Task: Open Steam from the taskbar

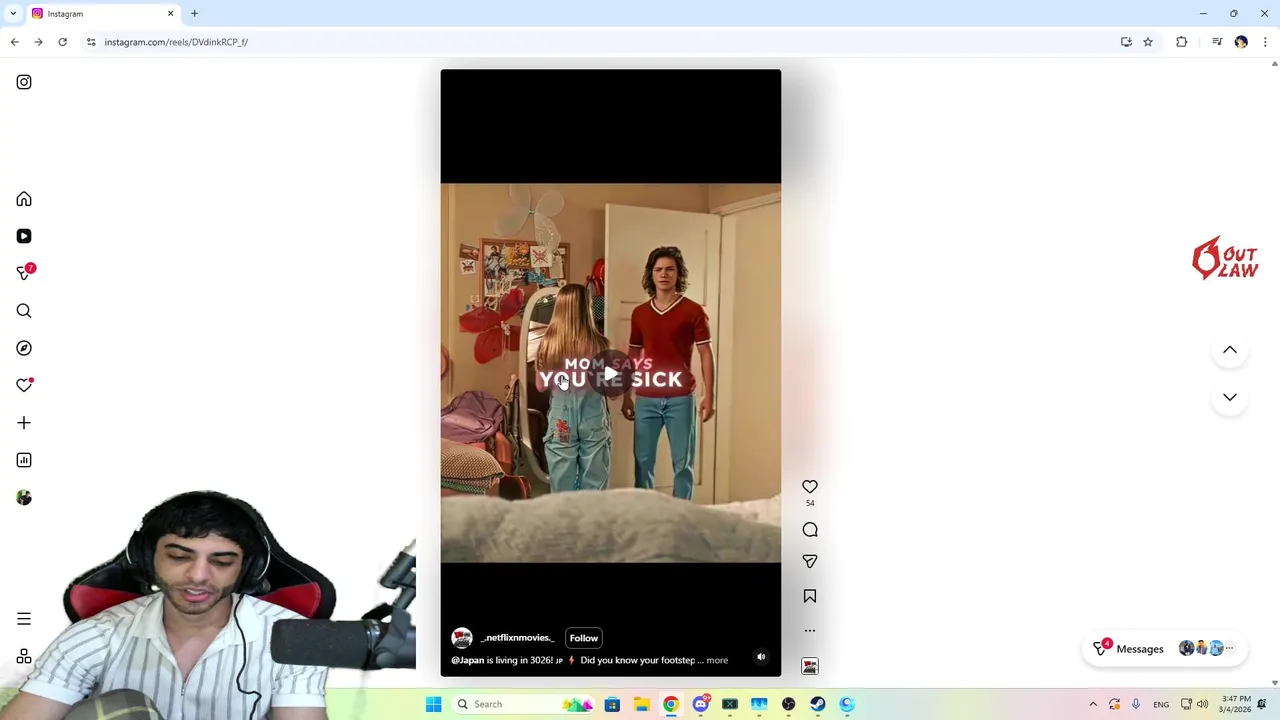Action: [x=818, y=704]
